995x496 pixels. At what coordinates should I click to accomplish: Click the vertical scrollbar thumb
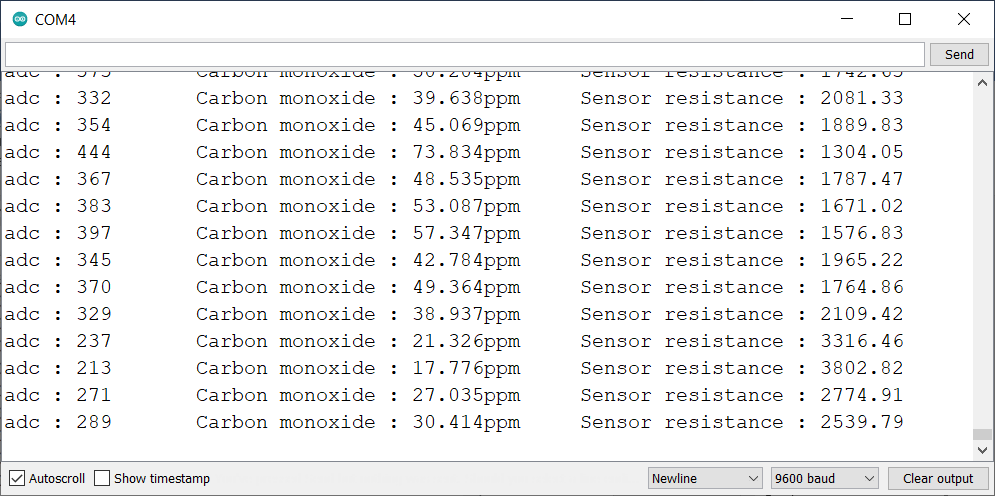coord(982,434)
